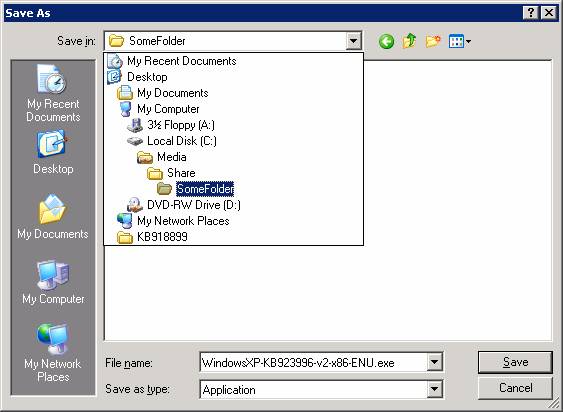Go up one folder level icon
The image size is (563, 412).
tap(409, 41)
